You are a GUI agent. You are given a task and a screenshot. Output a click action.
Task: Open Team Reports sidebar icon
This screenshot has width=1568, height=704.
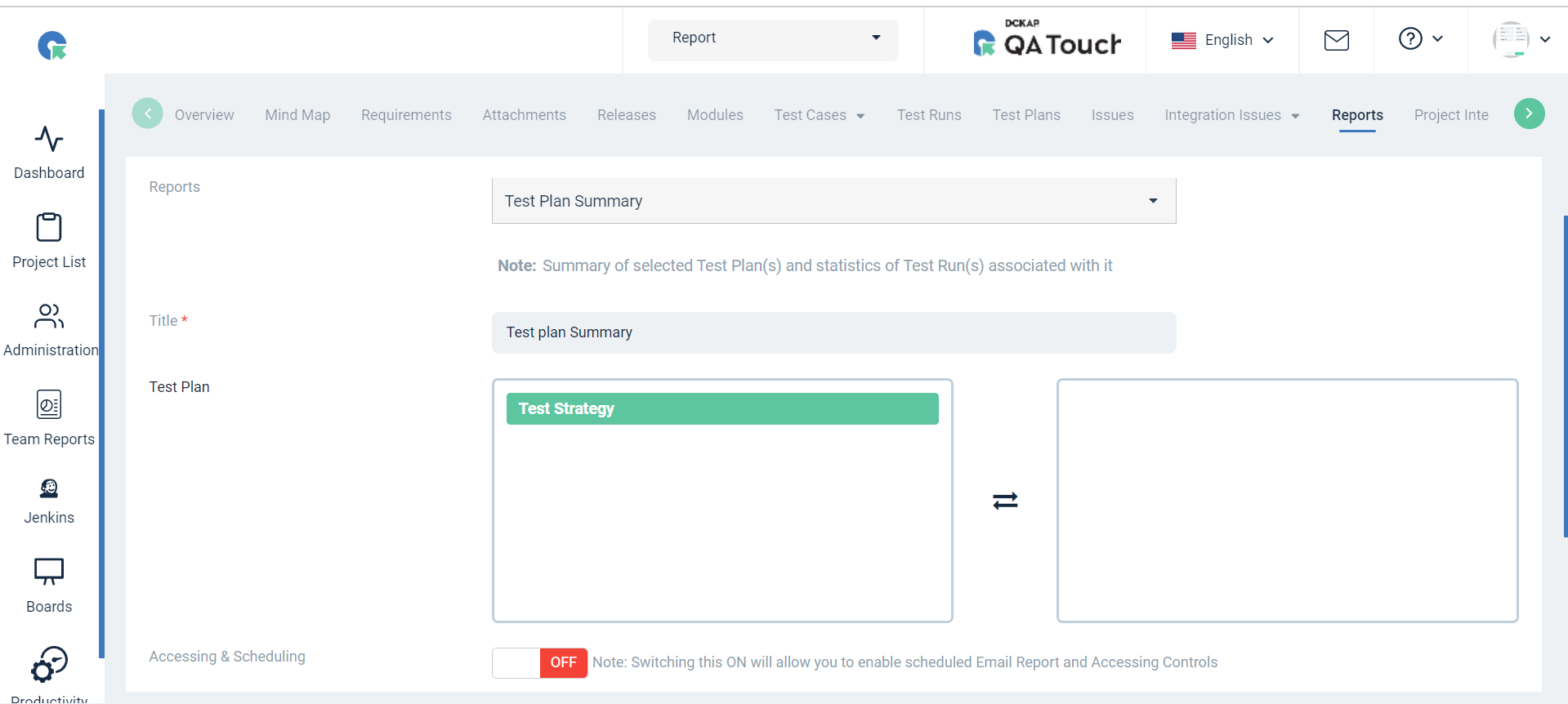49,404
